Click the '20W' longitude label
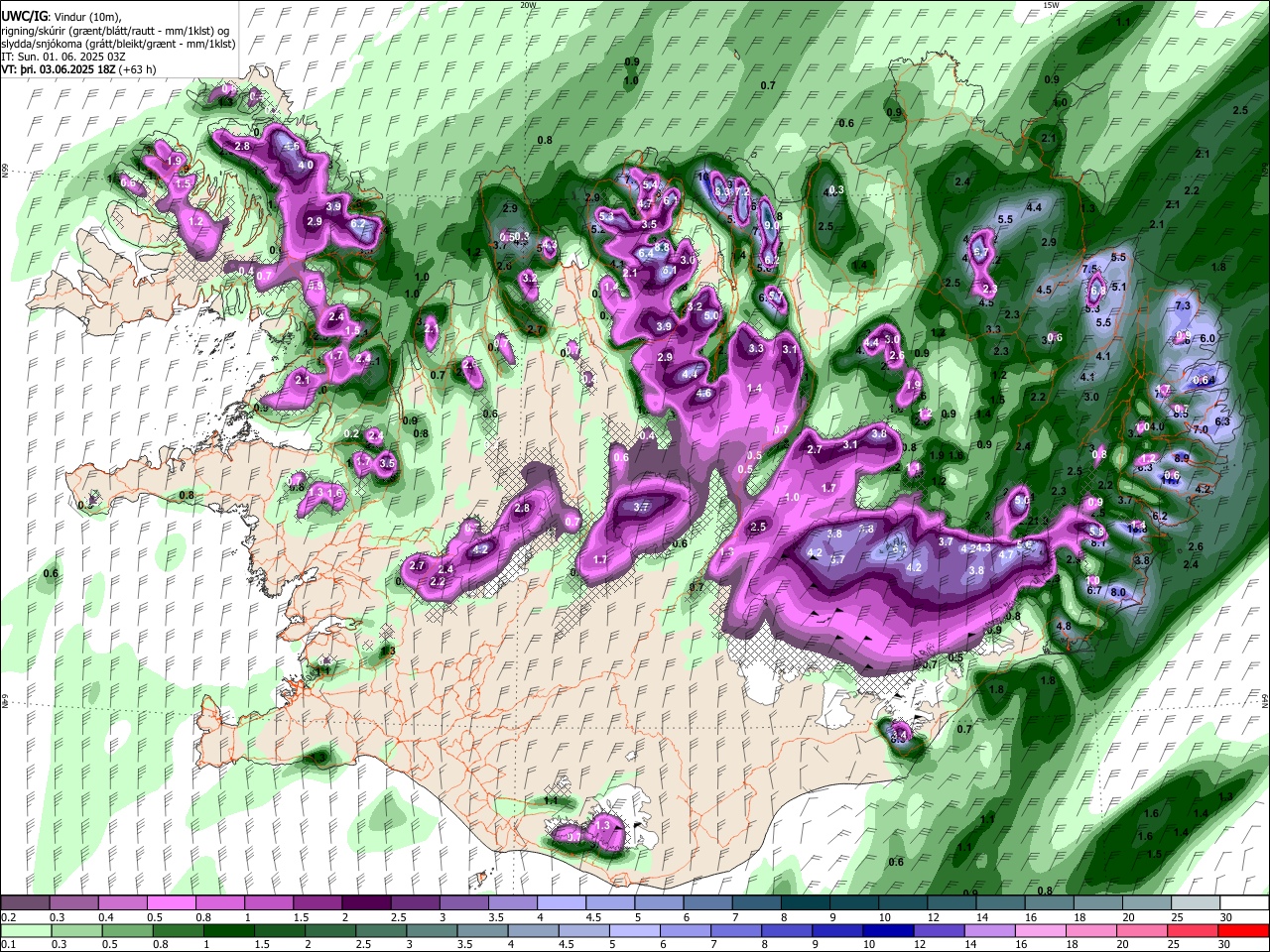 point(528,5)
